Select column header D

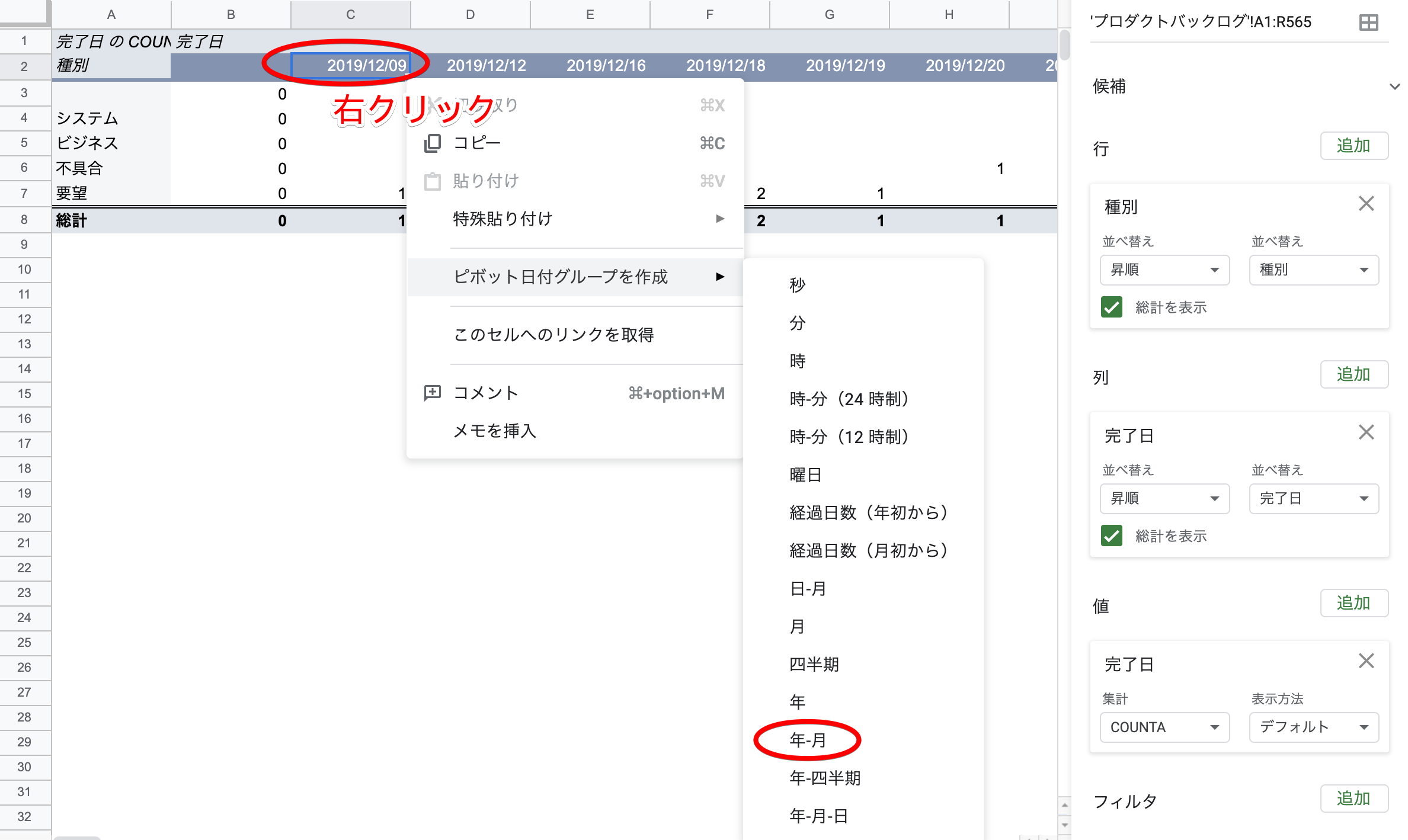[470, 14]
